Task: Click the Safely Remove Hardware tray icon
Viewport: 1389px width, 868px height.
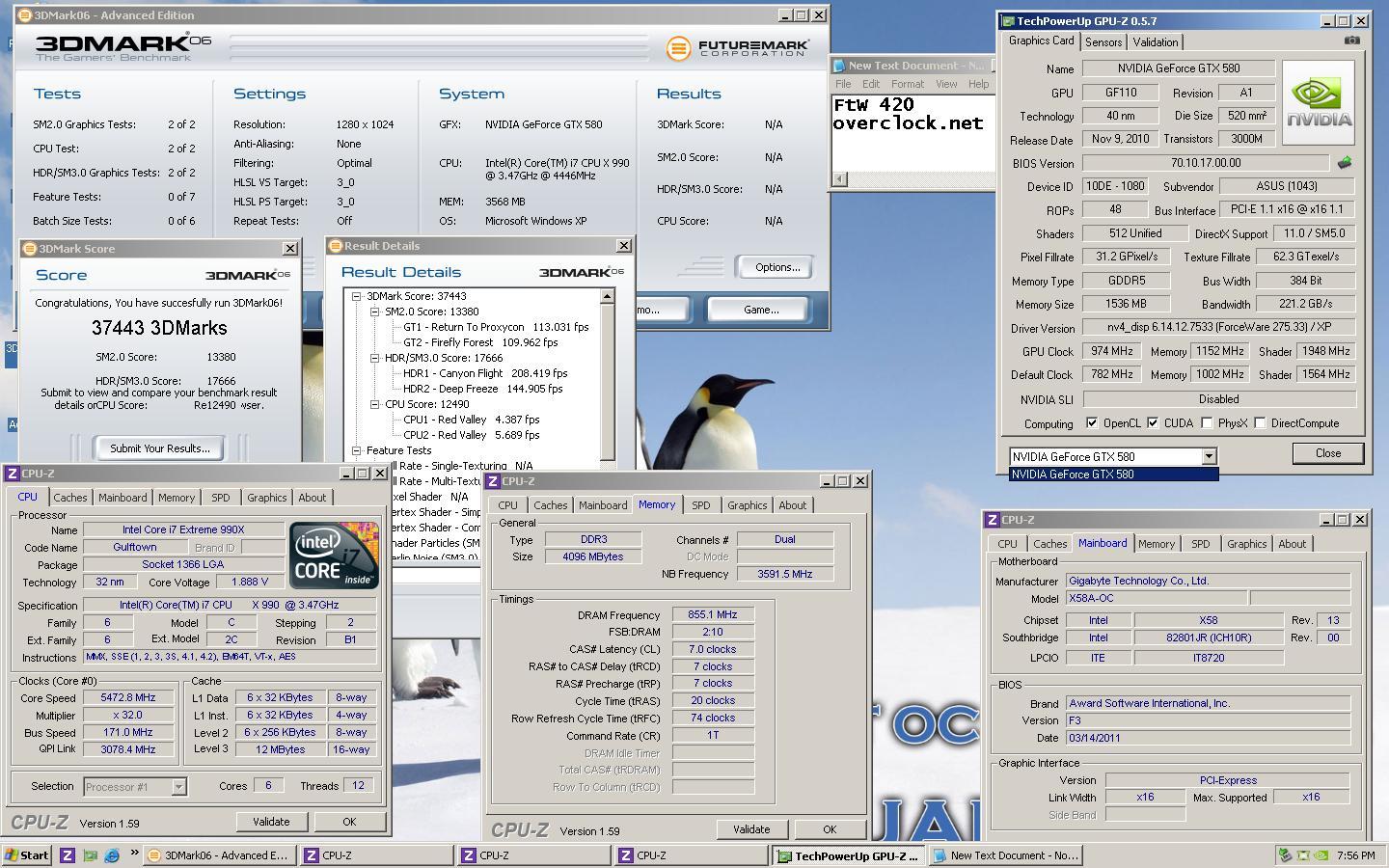Action: click(1285, 855)
